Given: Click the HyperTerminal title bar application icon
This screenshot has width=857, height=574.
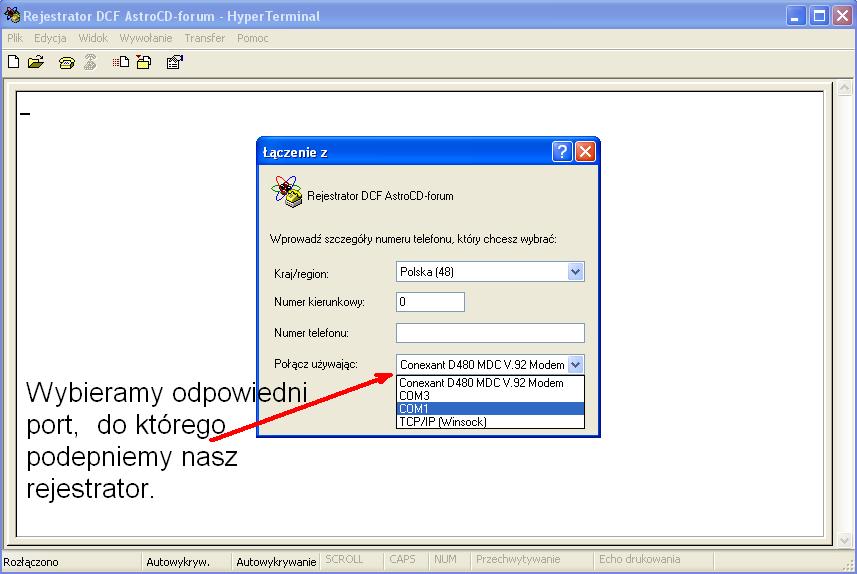Looking at the screenshot, I should point(11,15).
